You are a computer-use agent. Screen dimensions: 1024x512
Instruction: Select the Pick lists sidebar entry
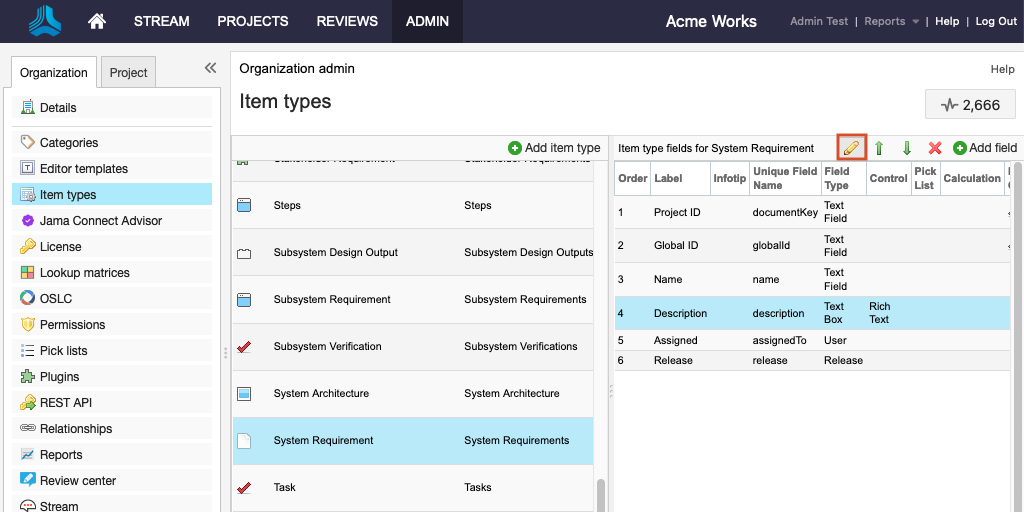click(63, 351)
